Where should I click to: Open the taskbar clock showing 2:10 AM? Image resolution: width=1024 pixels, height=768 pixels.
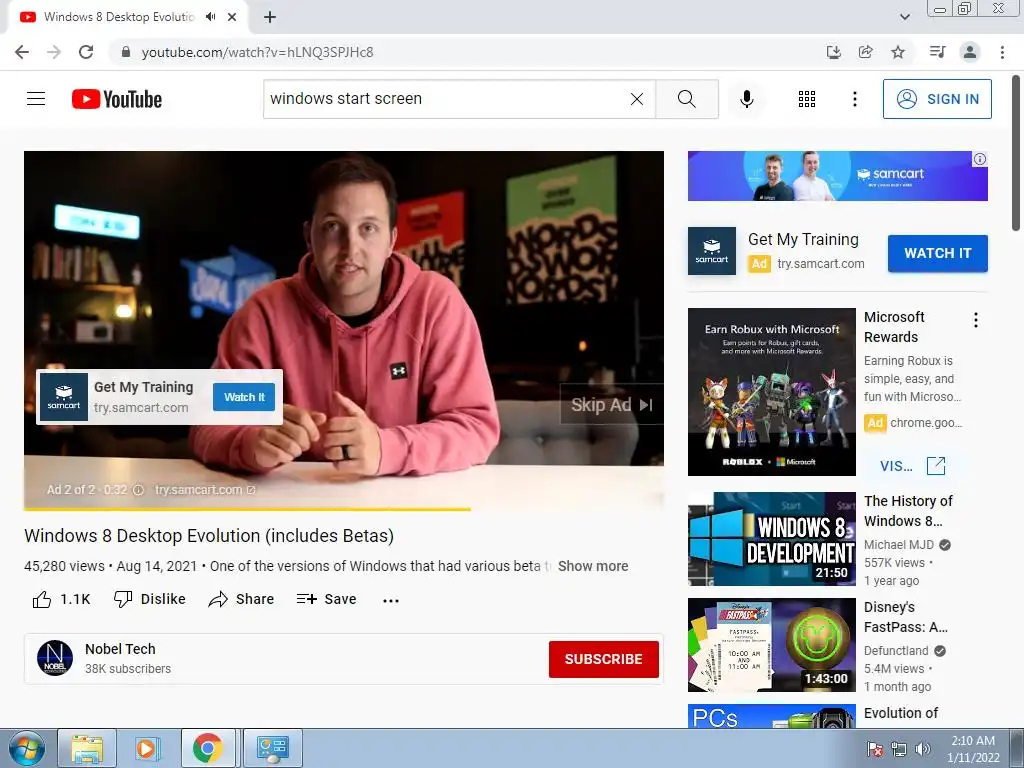tap(973, 749)
